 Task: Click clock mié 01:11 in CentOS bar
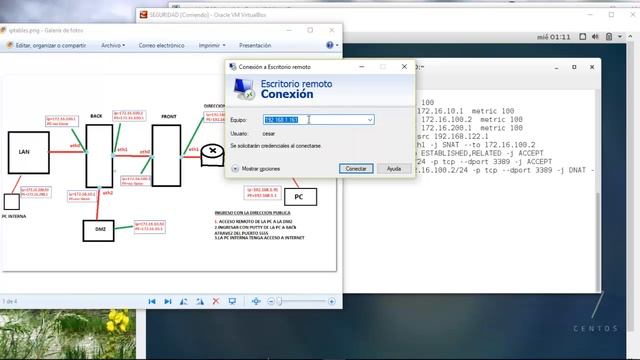pyautogui.click(x=553, y=37)
